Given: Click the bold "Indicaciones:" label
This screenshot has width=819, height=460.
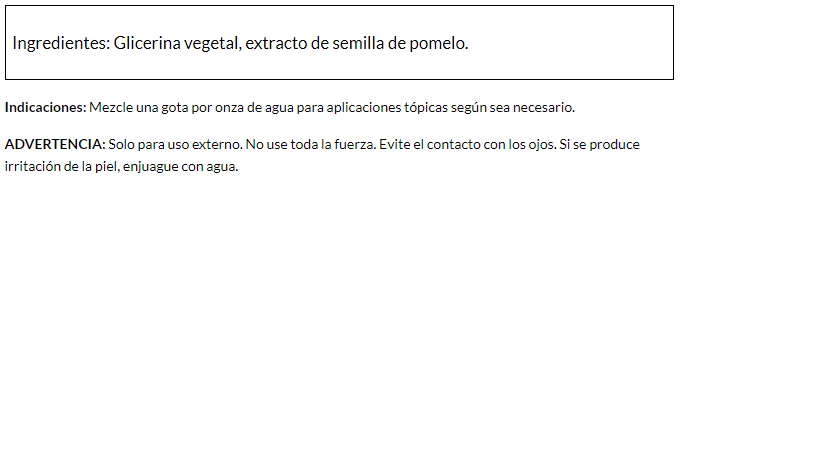Looking at the screenshot, I should tap(46, 107).
